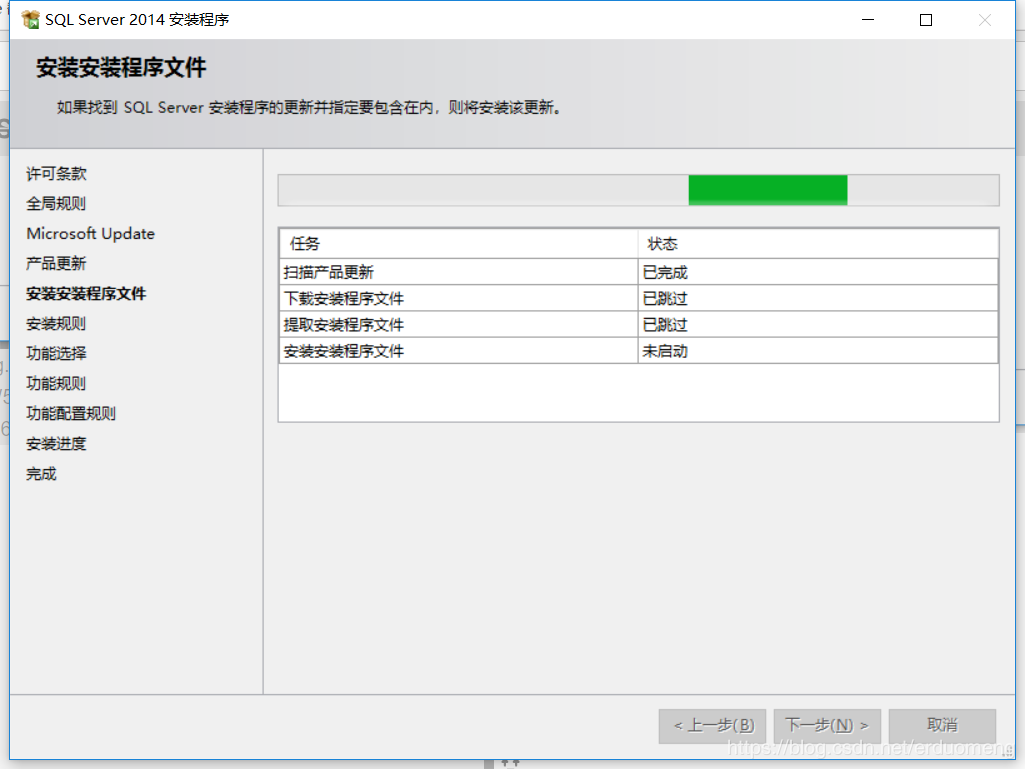Image resolution: width=1025 pixels, height=769 pixels.
Task: Click the 取消 cancel button
Action: click(x=943, y=726)
